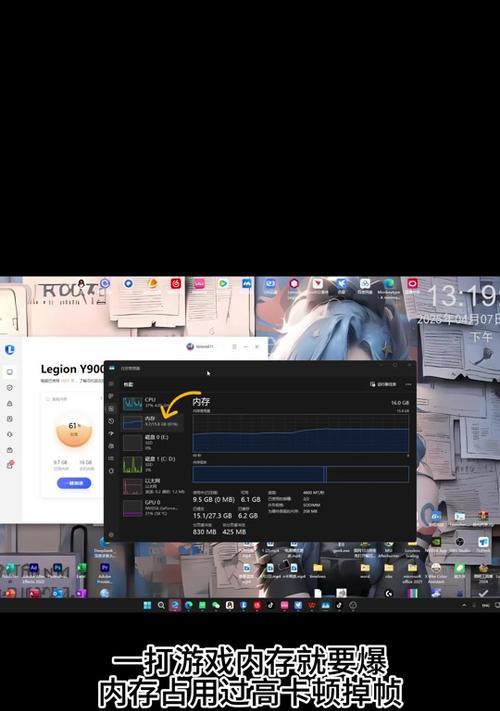Select the 以太网 Ethernet entry
Screen dimensions: 500x711
click(152, 486)
